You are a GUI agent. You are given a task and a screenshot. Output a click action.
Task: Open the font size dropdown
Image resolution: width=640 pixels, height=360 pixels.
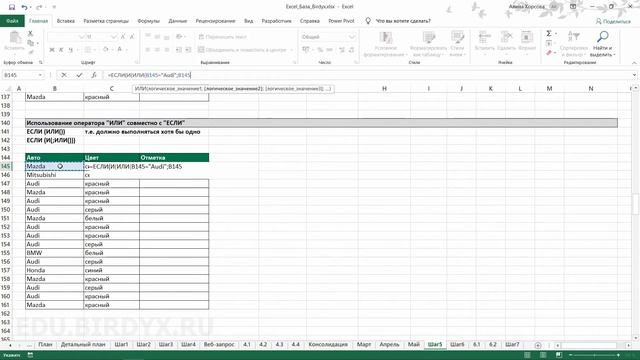pyautogui.click(x=113, y=37)
